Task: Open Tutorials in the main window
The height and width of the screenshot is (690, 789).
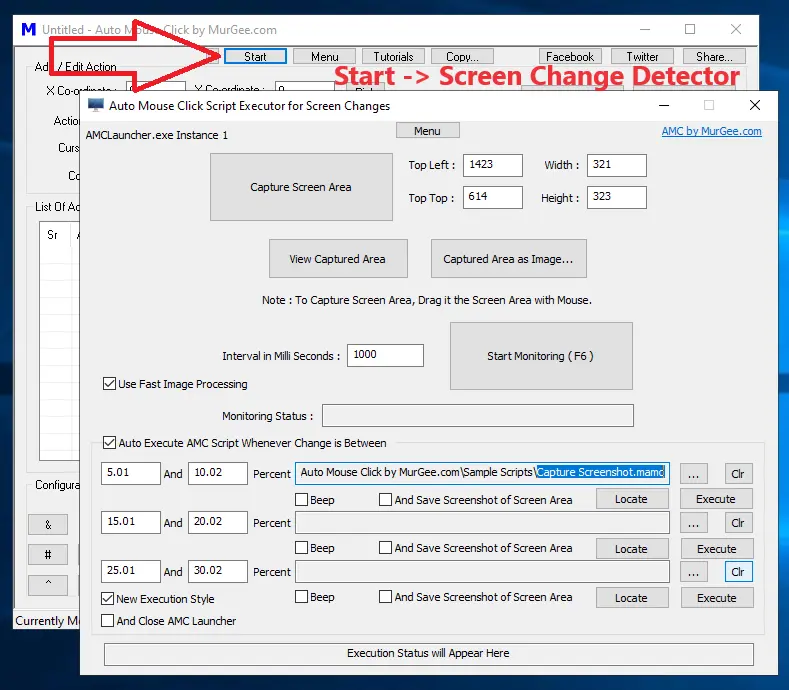Action: pos(393,56)
